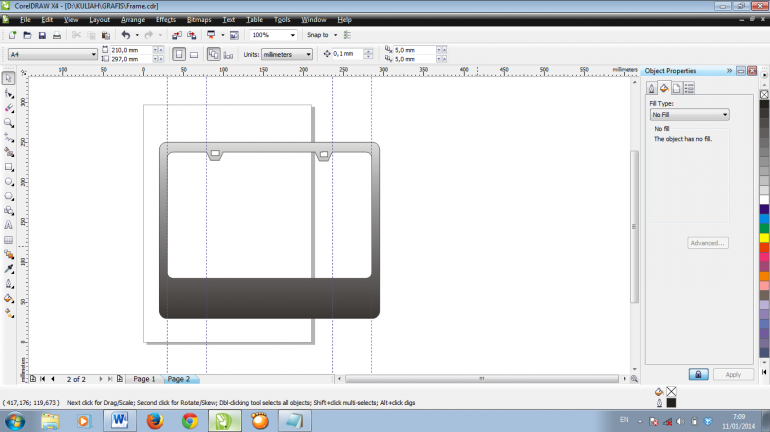
Task: Open the Arrange menu
Action: [133, 20]
